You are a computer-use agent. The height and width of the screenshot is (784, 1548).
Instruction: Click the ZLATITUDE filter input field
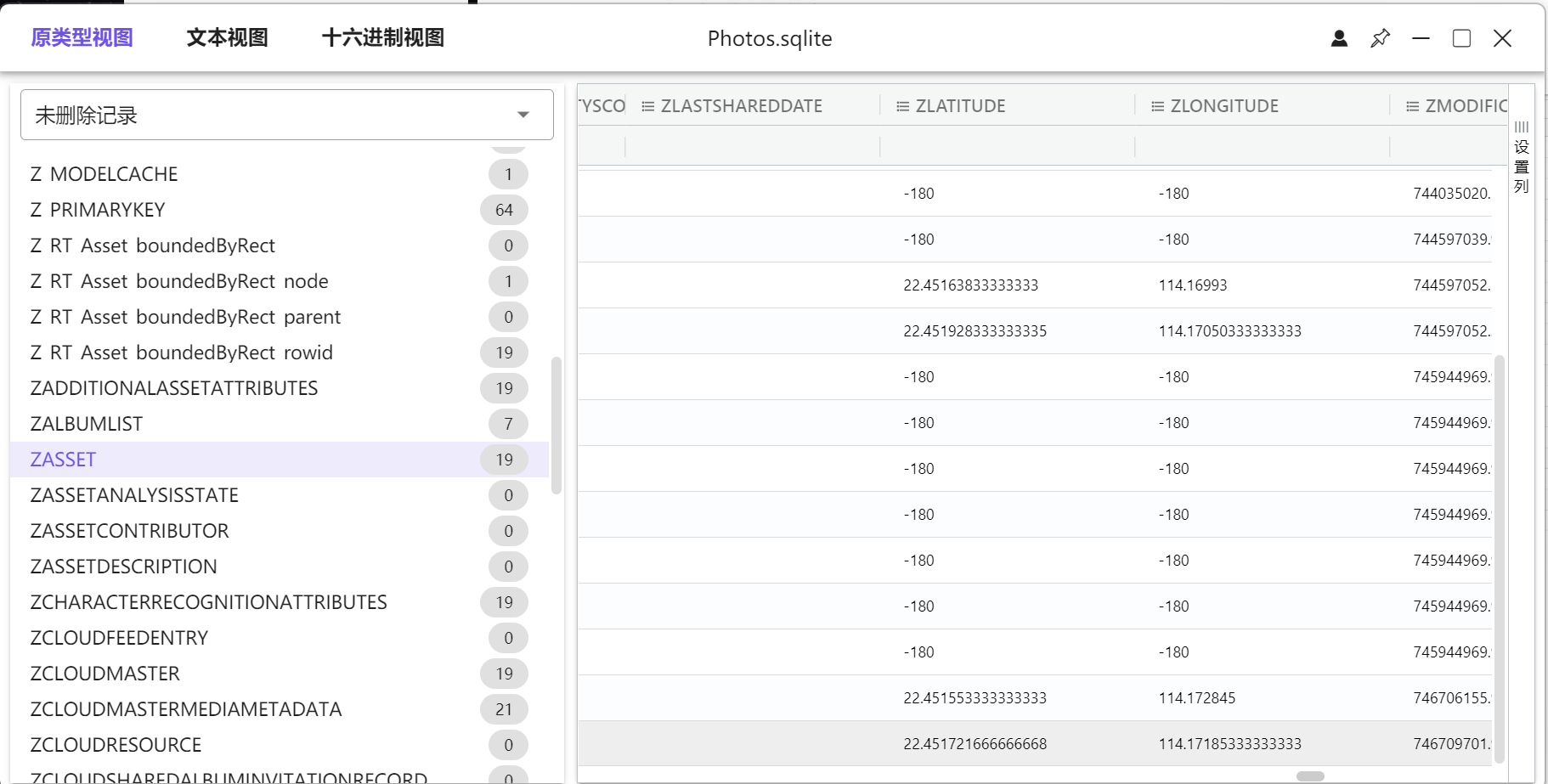point(1007,146)
